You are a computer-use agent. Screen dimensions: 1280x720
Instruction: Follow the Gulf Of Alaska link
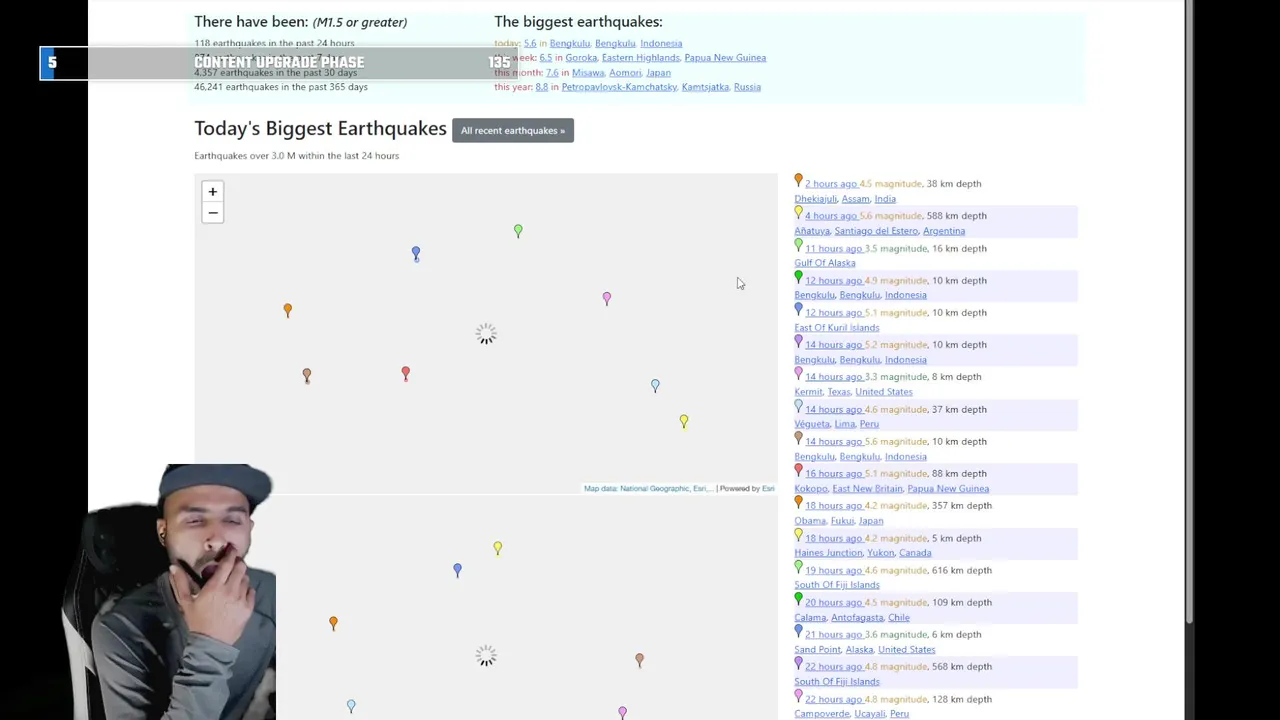(x=825, y=263)
